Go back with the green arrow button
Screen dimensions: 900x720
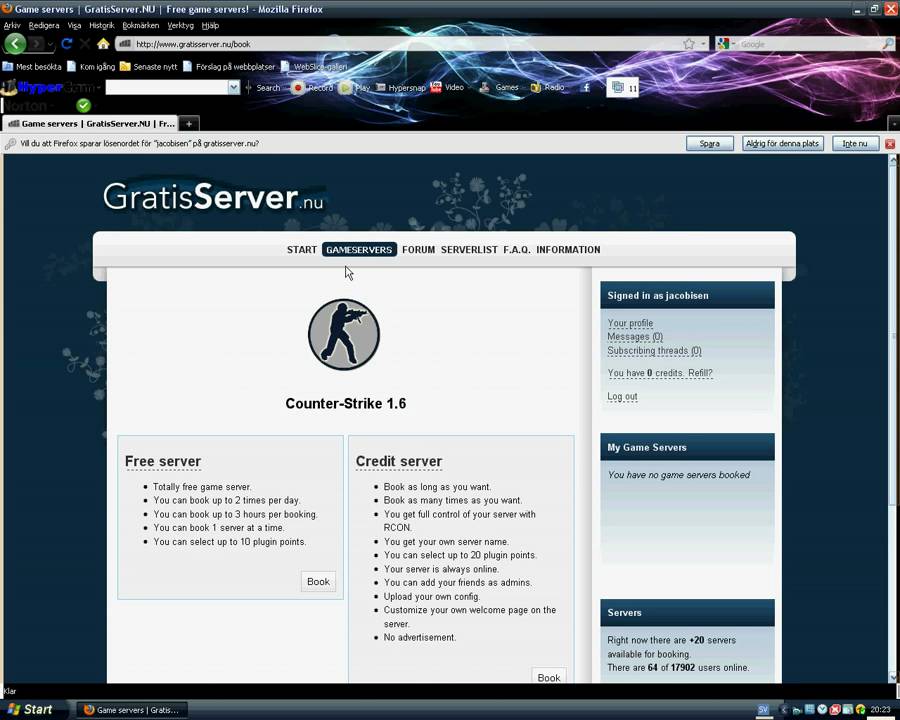tap(15, 44)
